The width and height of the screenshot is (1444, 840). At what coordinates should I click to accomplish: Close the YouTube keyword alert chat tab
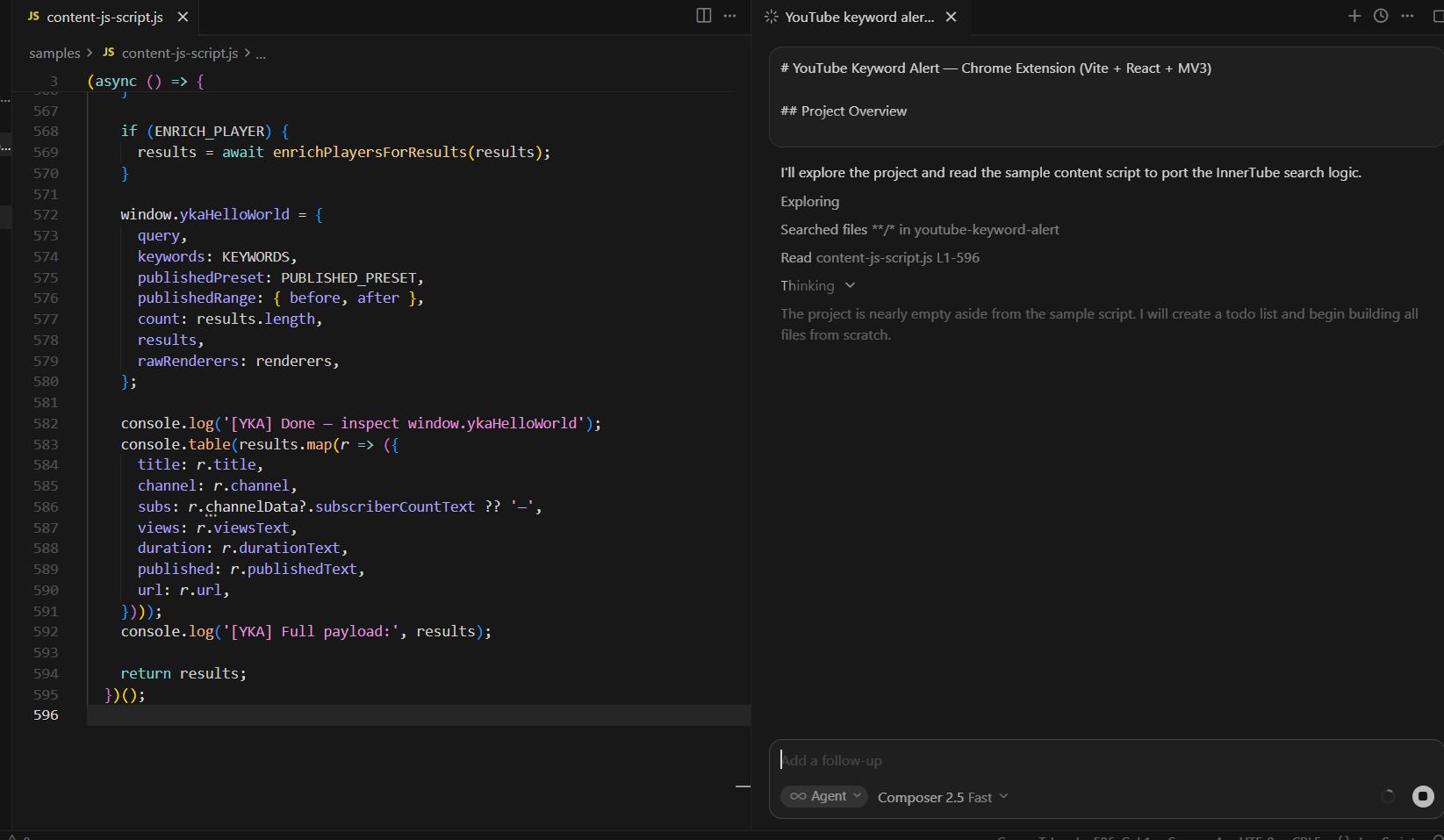click(x=951, y=17)
